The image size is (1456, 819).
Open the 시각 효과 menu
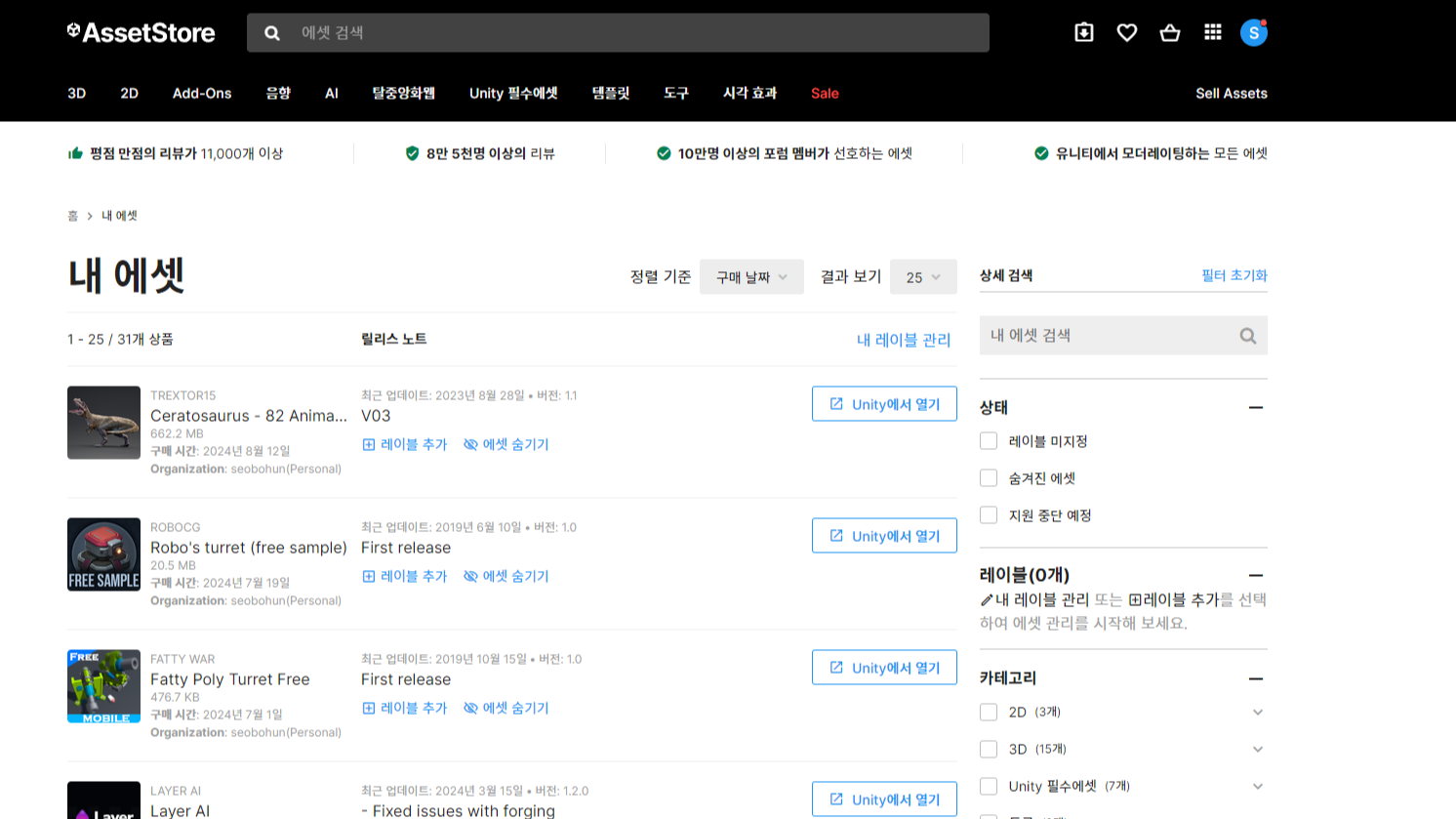tap(749, 94)
